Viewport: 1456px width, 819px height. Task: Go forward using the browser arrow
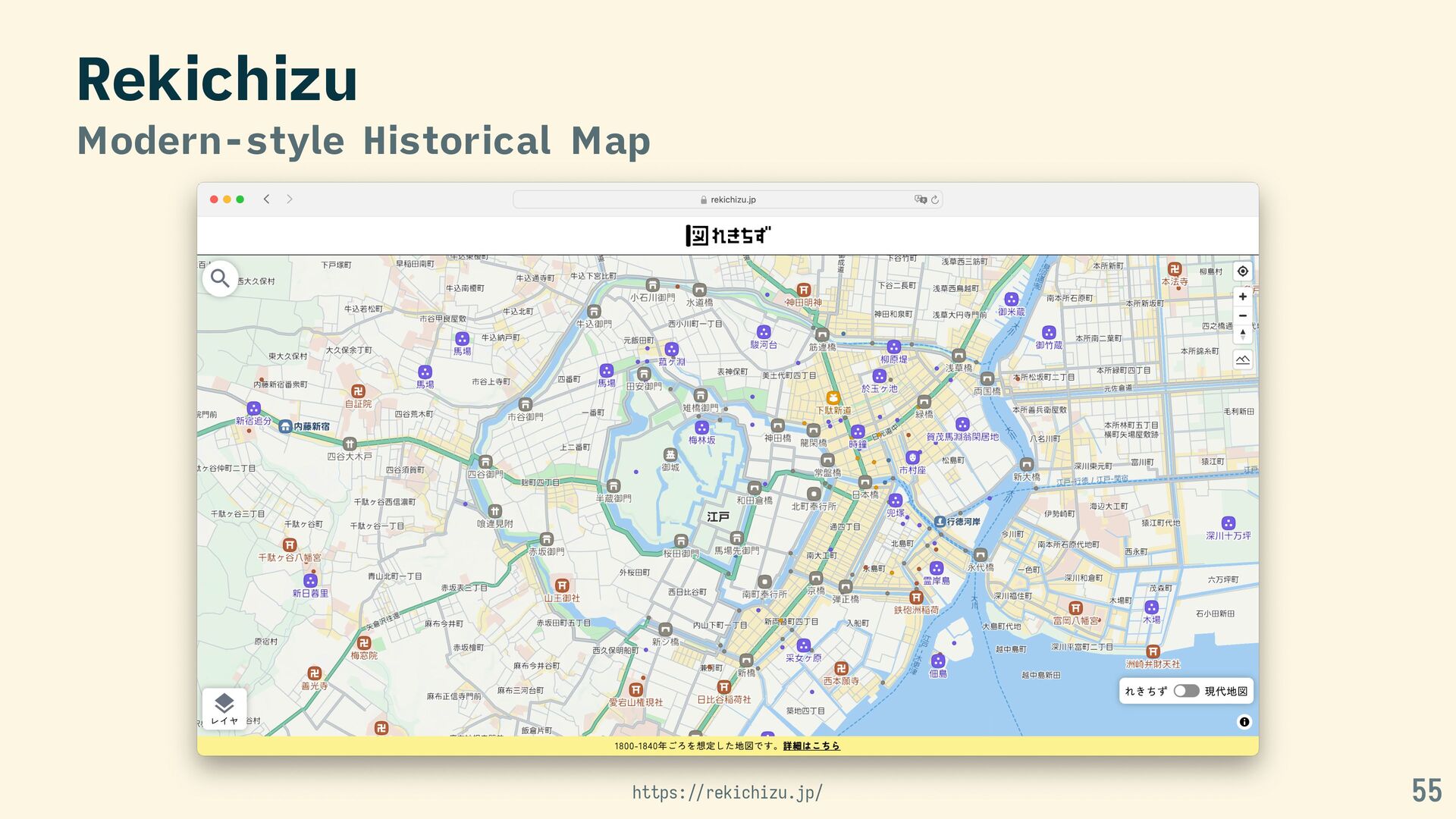(290, 199)
